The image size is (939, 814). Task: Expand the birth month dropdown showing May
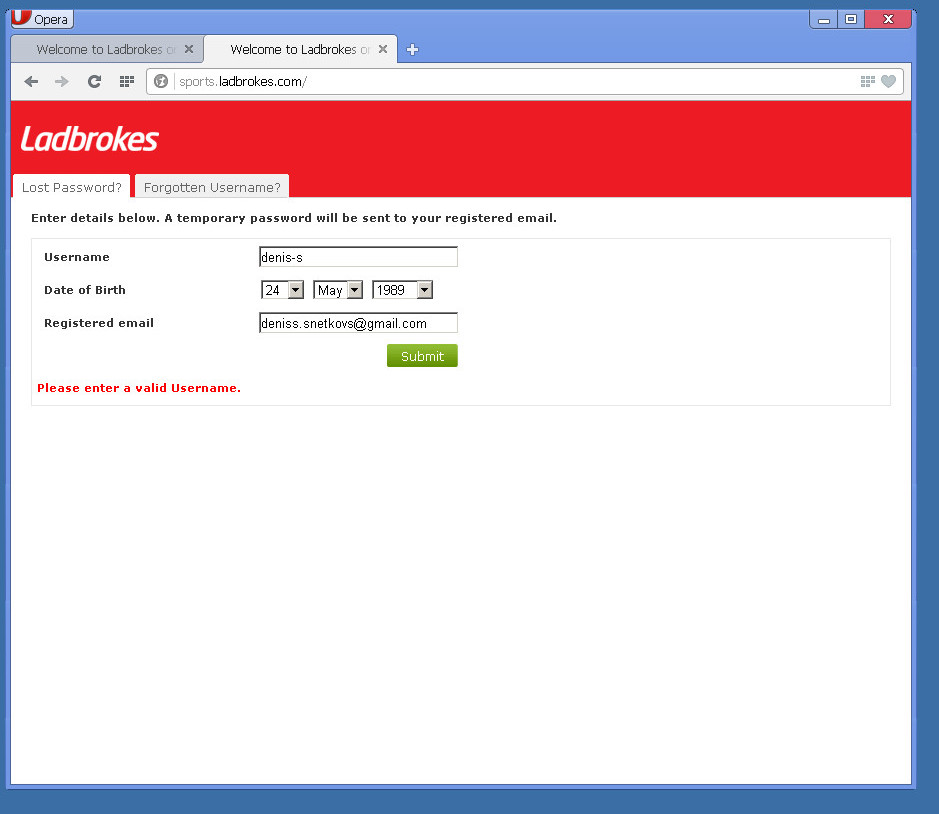coord(338,290)
